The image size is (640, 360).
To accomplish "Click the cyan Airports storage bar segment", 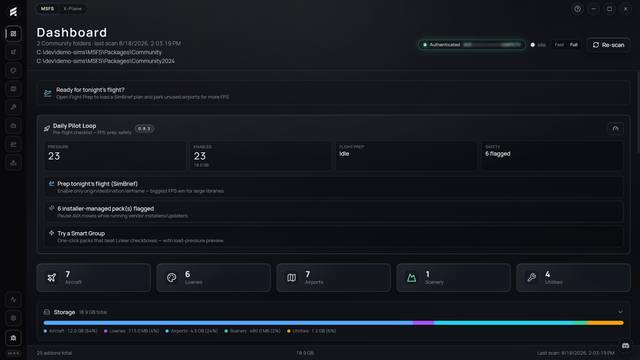I will tap(504, 322).
